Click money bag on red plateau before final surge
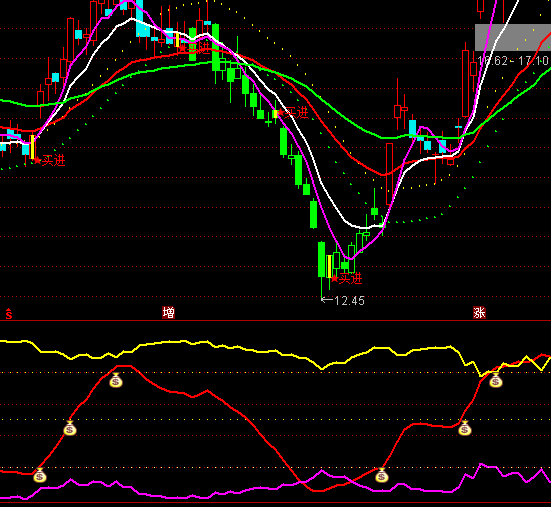This screenshot has width=551, height=507. click(465, 428)
